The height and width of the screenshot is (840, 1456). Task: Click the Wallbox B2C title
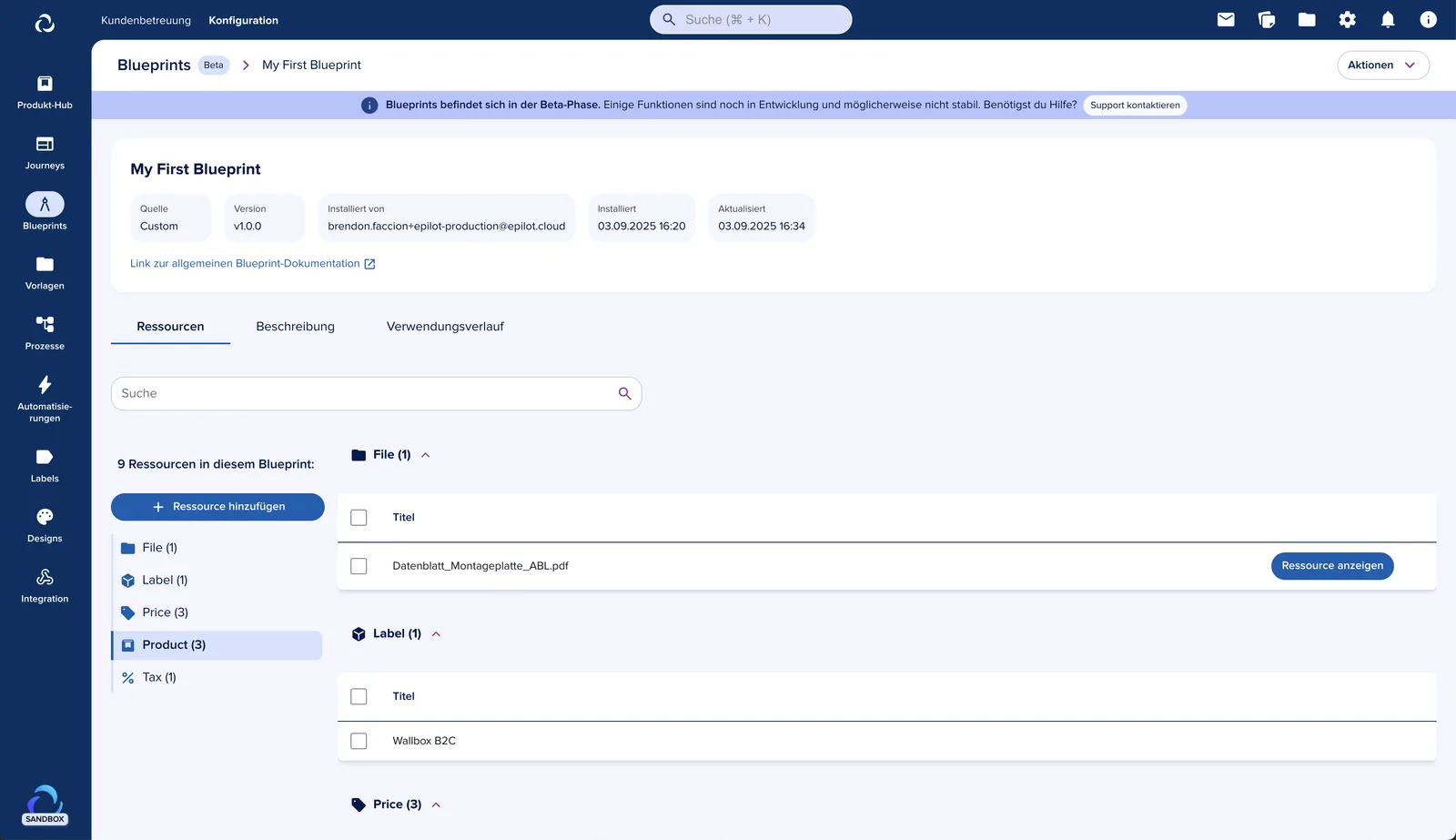pos(424,741)
